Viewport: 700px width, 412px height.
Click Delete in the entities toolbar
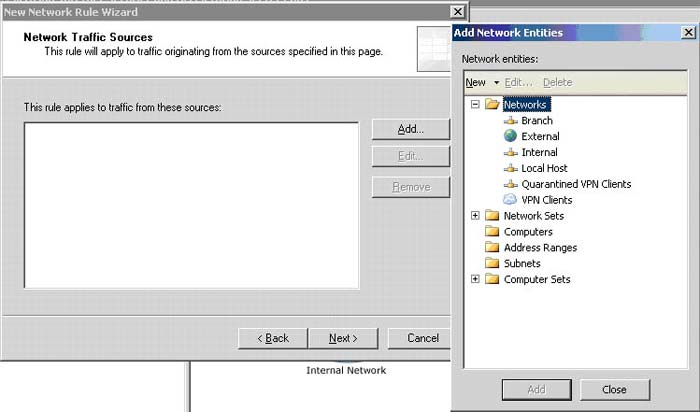pyautogui.click(x=558, y=83)
